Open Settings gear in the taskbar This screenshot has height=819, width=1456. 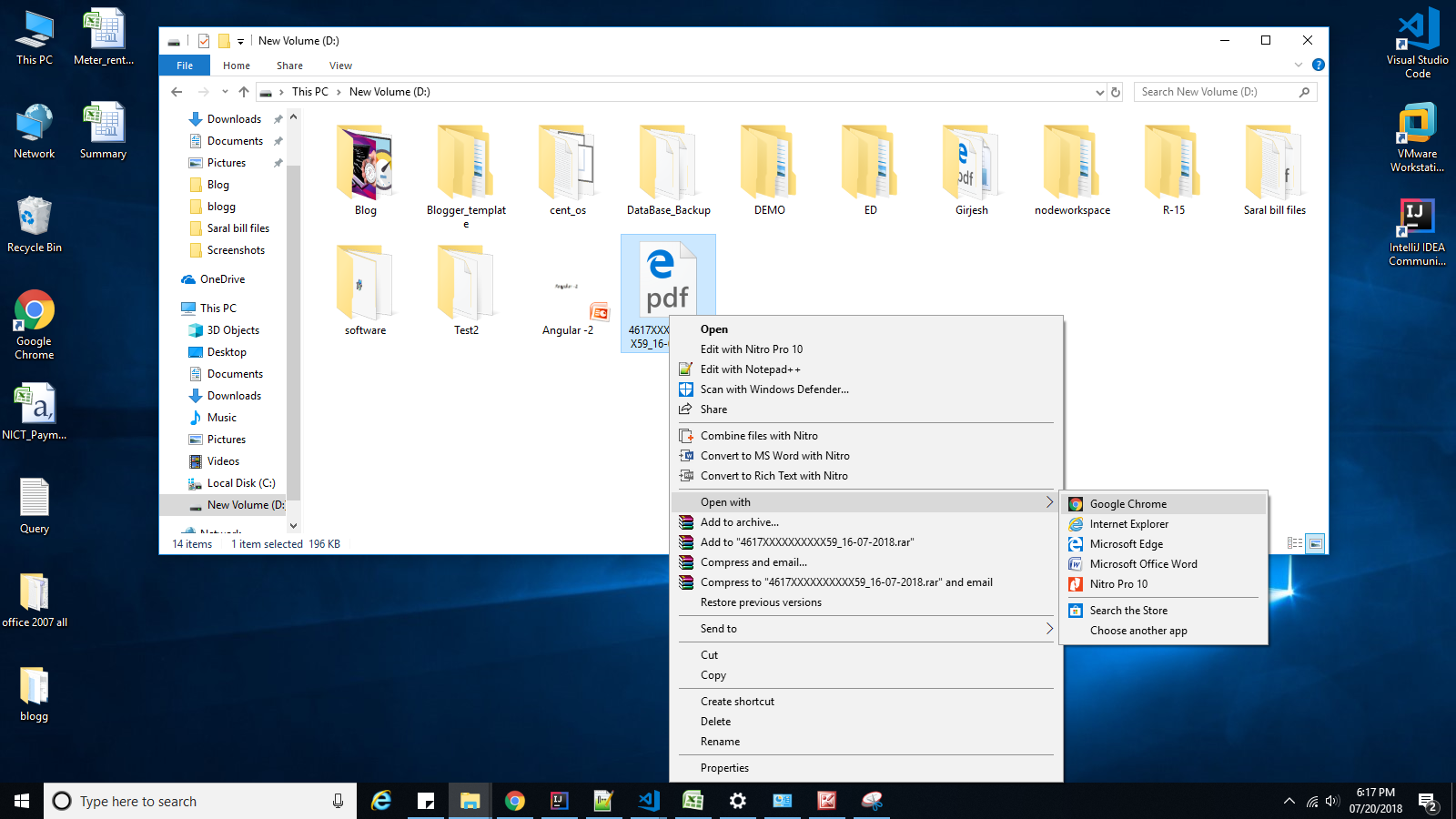738,801
